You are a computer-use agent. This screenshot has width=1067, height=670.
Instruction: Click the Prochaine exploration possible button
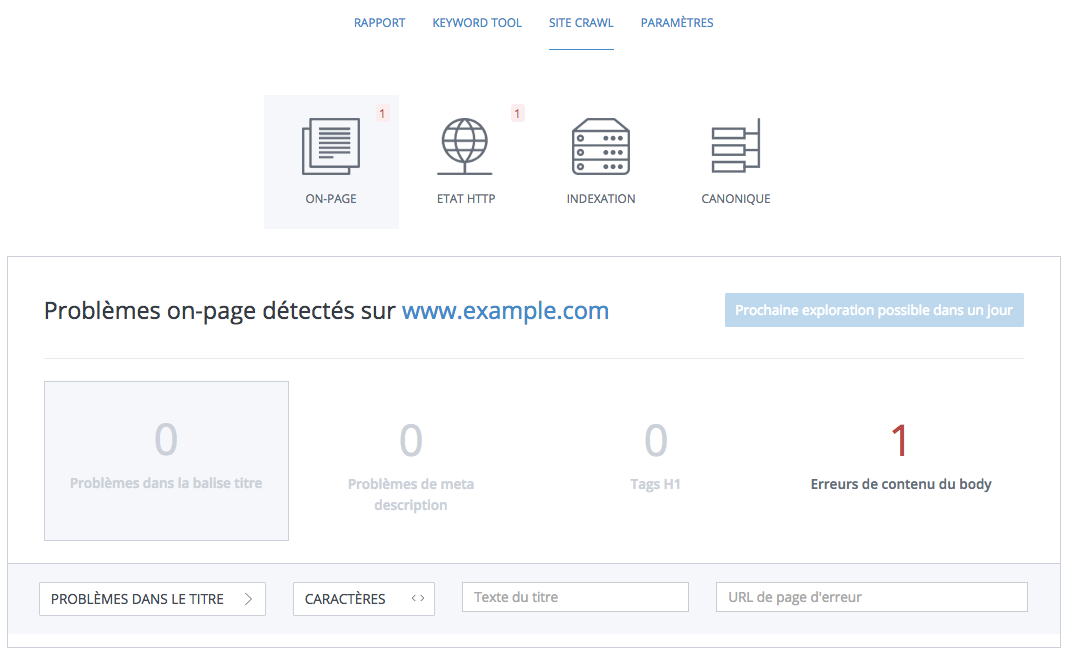(873, 310)
